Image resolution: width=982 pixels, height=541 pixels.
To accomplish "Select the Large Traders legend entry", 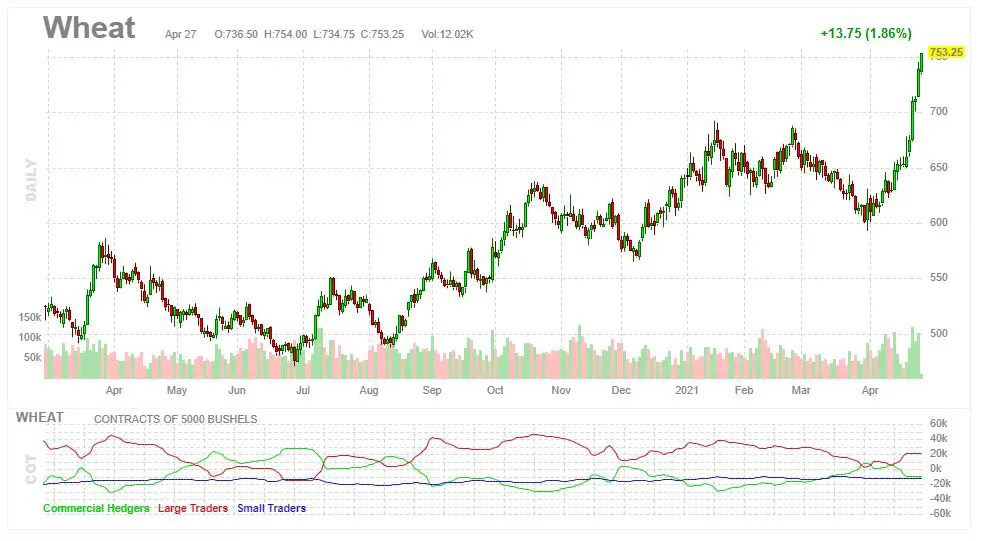I will 193,508.
